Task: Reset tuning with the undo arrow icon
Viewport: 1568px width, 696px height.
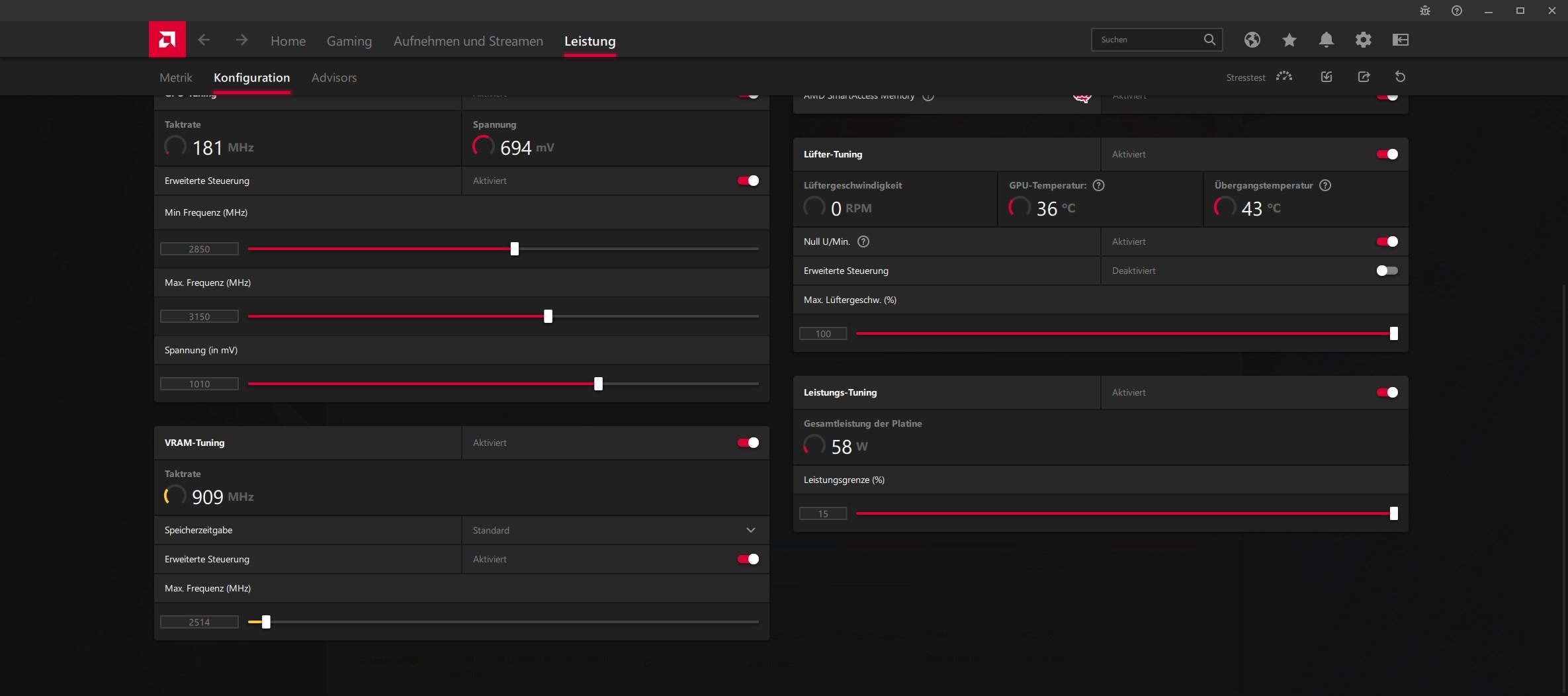Action: coord(1400,77)
